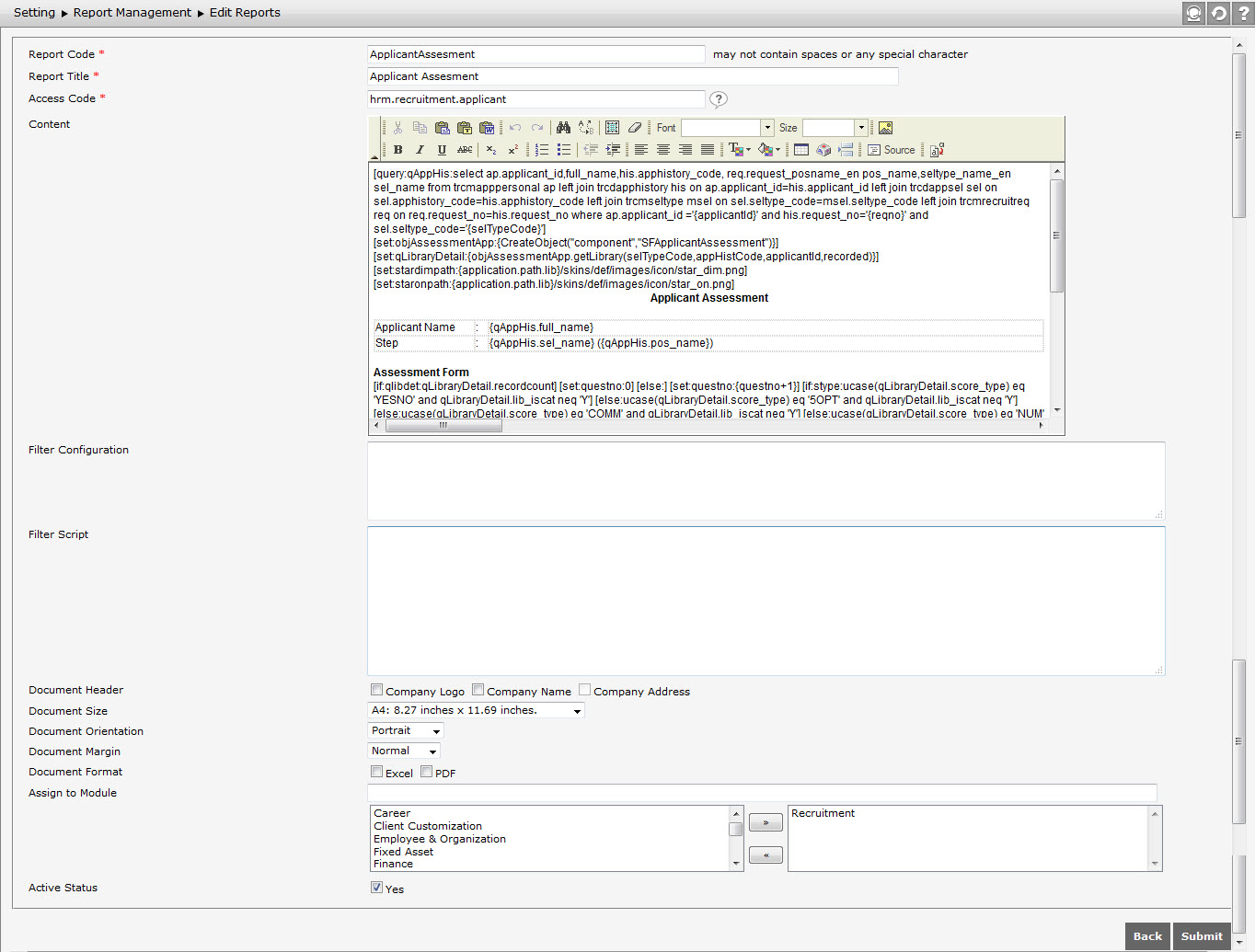Switch to Source view of the editor
Screen dimensions: 1255x952
coord(891,149)
